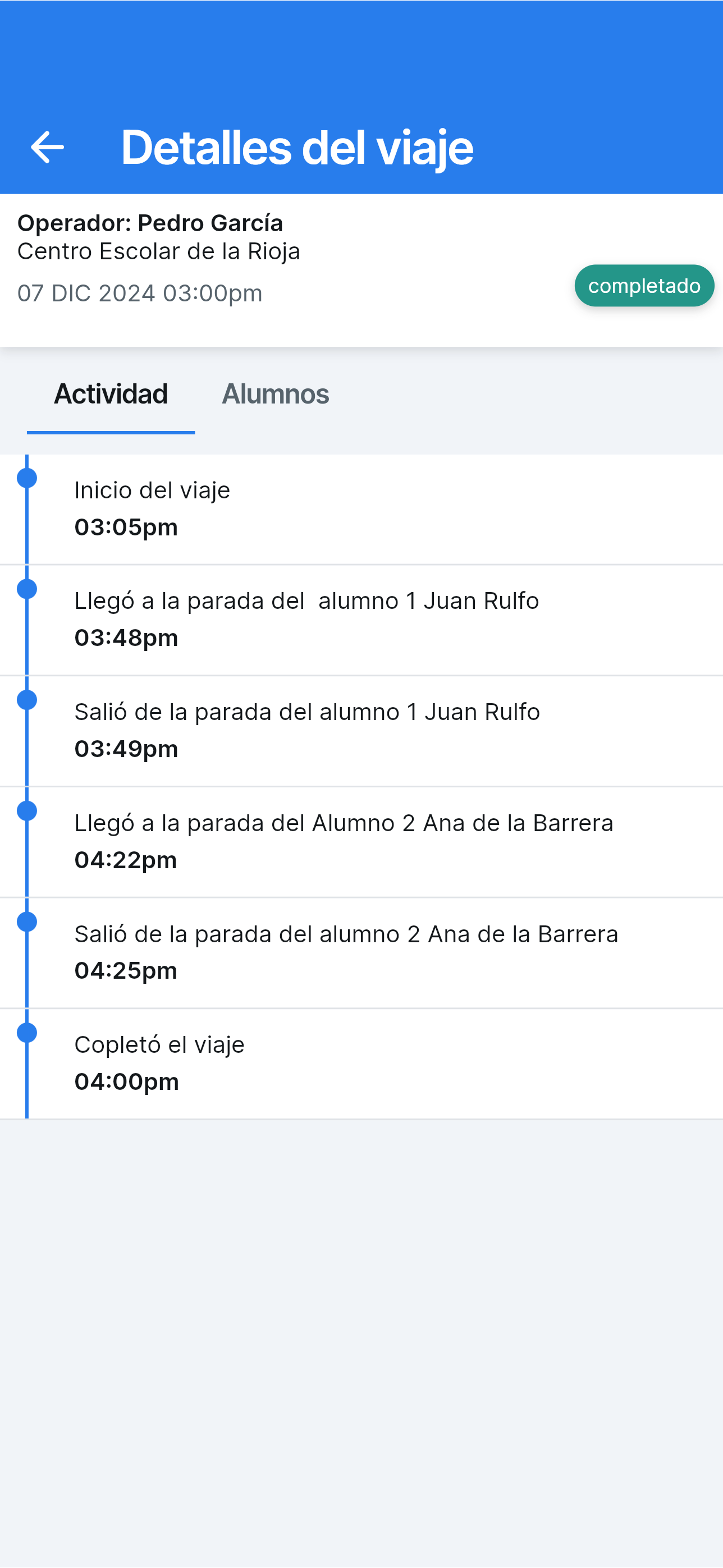723x1568 pixels.
Task: Tap the back arrow icon
Action: [x=47, y=147]
